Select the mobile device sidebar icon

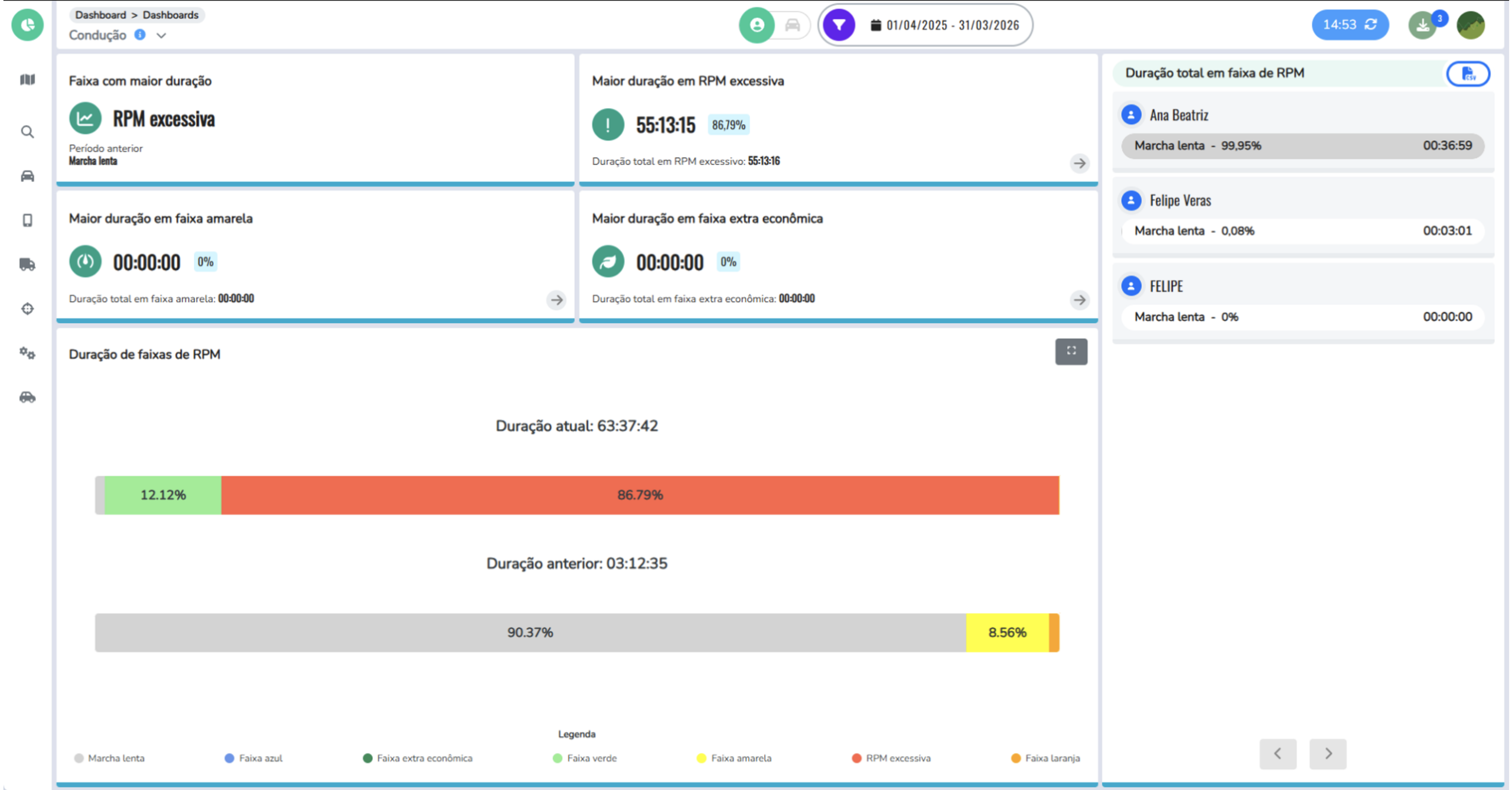(27, 220)
